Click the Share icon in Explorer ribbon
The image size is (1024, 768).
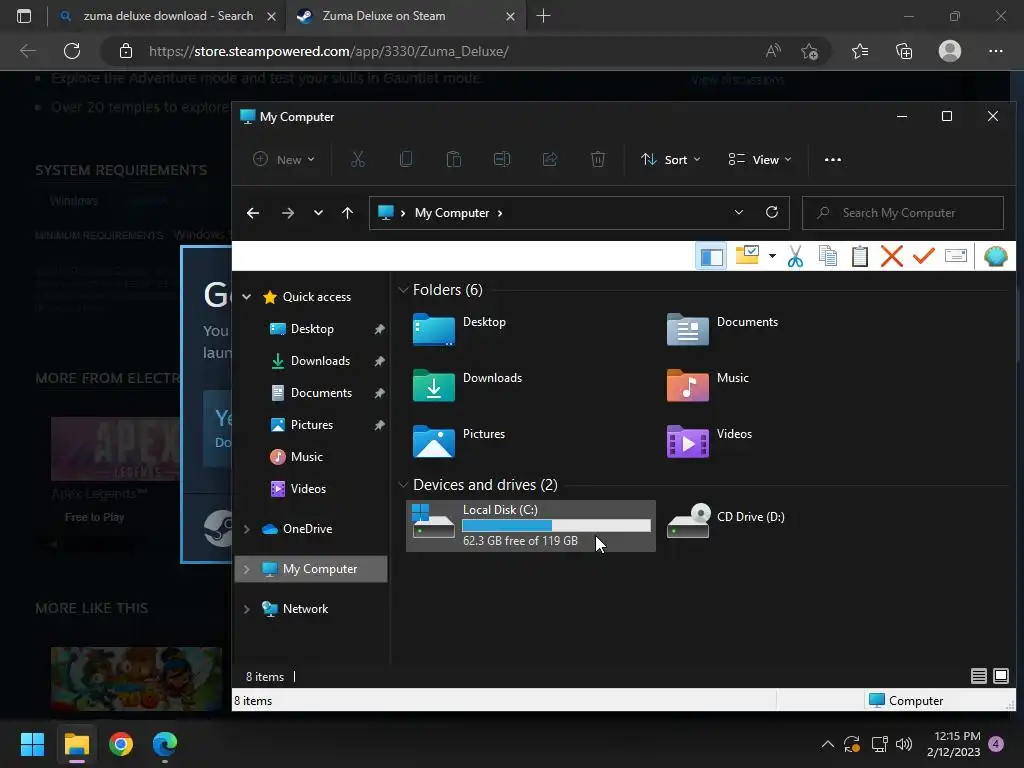point(550,159)
